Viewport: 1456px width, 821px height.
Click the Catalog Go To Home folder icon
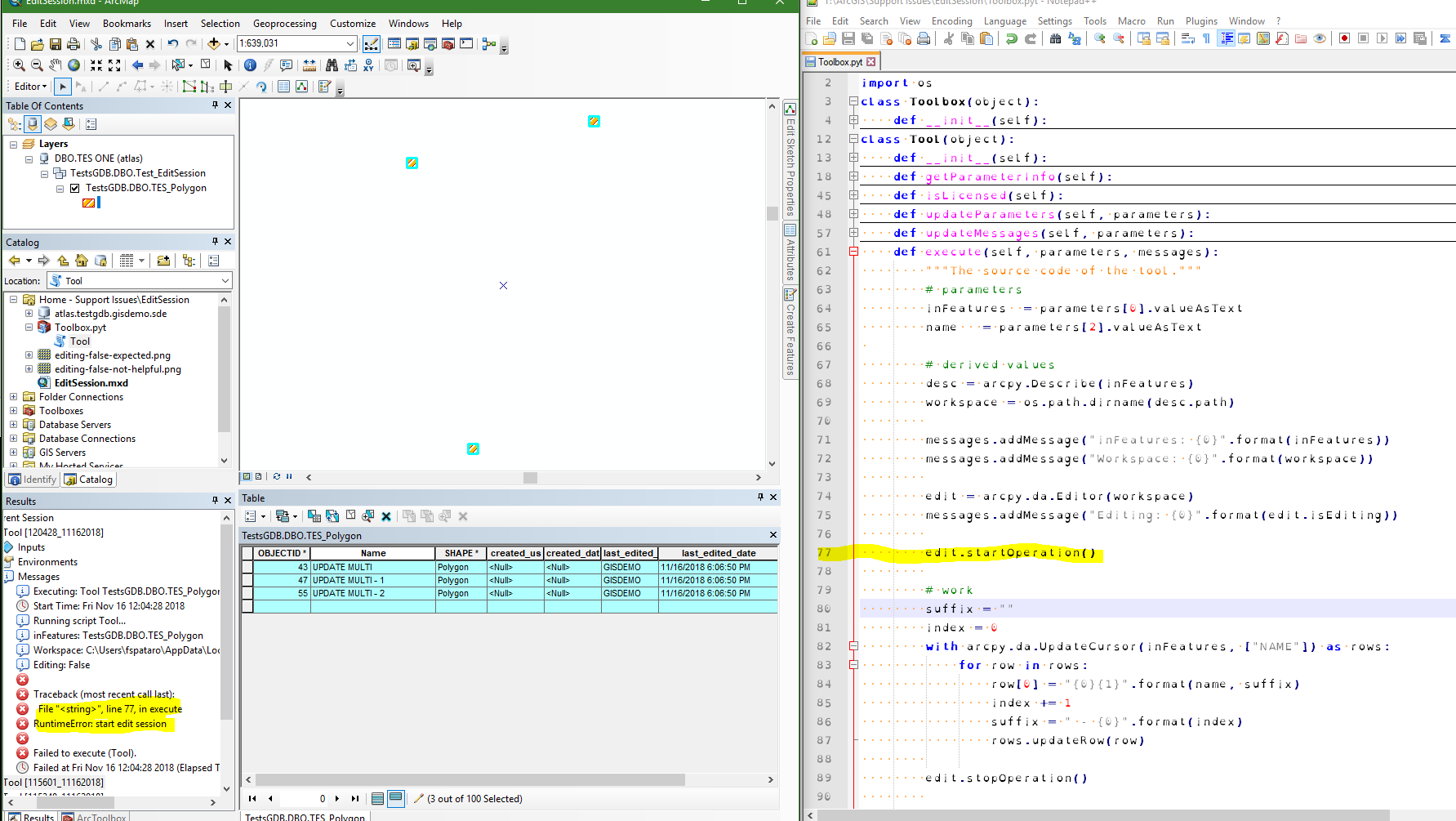pyautogui.click(x=82, y=261)
